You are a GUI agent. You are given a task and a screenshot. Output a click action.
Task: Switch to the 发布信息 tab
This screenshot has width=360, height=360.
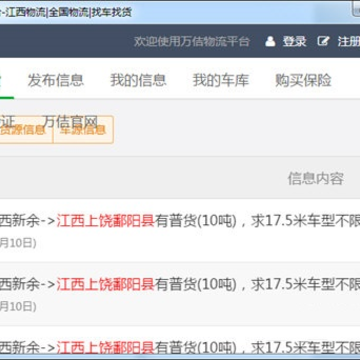point(55,80)
